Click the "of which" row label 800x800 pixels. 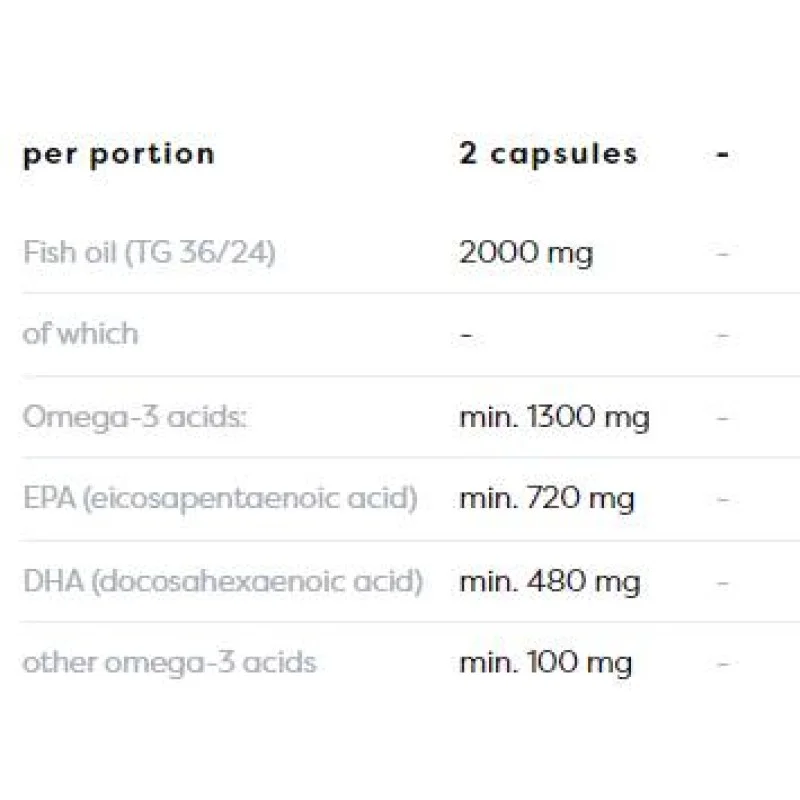click(80, 333)
